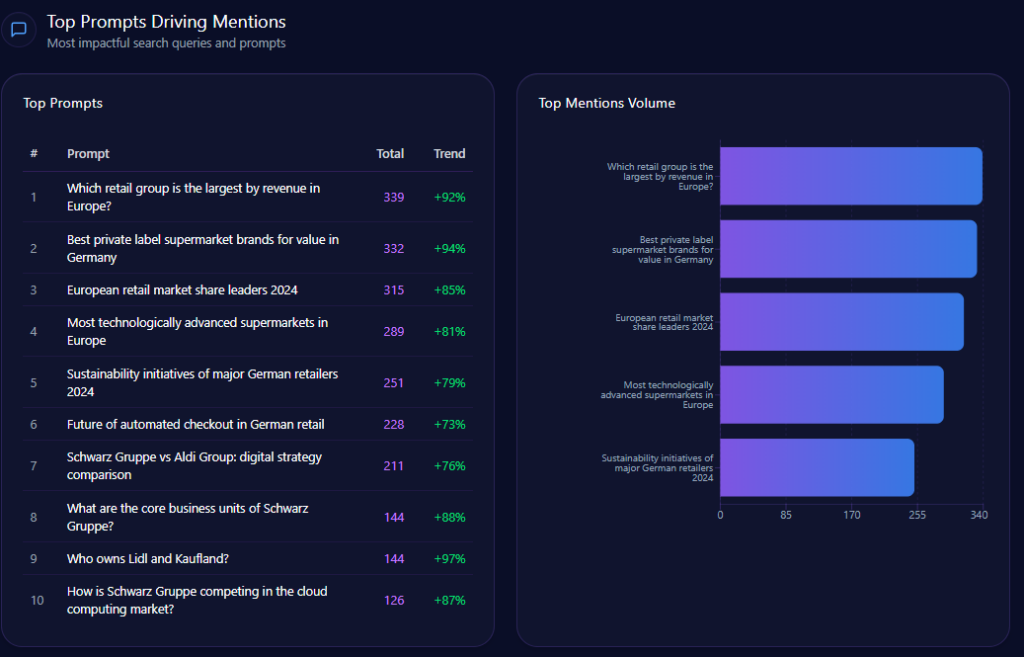The height and width of the screenshot is (657, 1024).
Task: Select 'Future of automated checkout in German retail'
Action: 196,424
